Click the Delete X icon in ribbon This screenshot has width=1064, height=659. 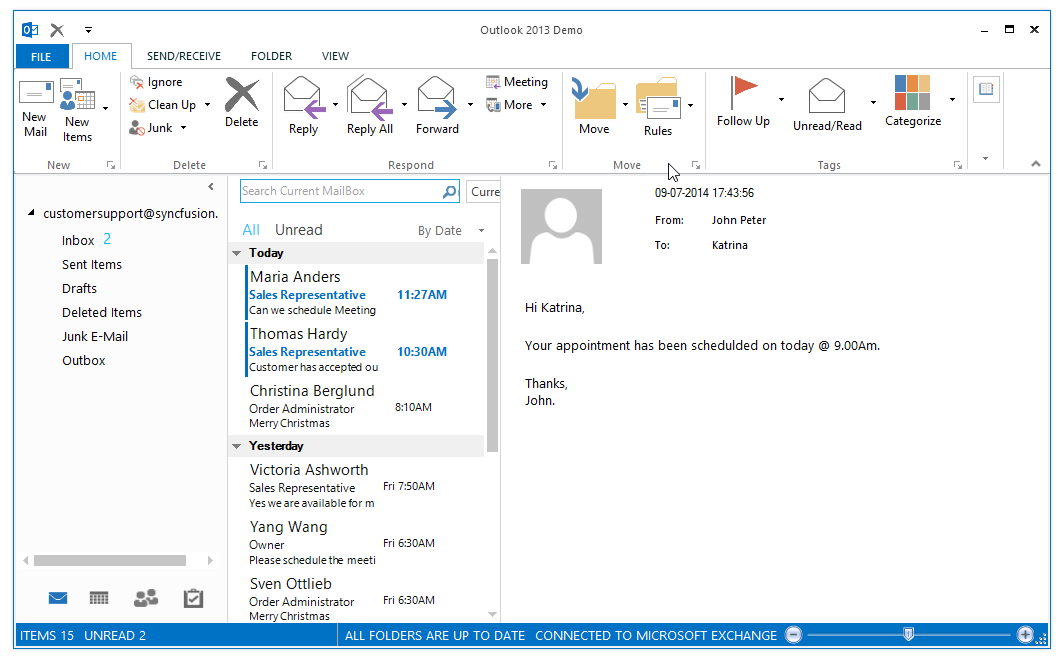coord(241,96)
